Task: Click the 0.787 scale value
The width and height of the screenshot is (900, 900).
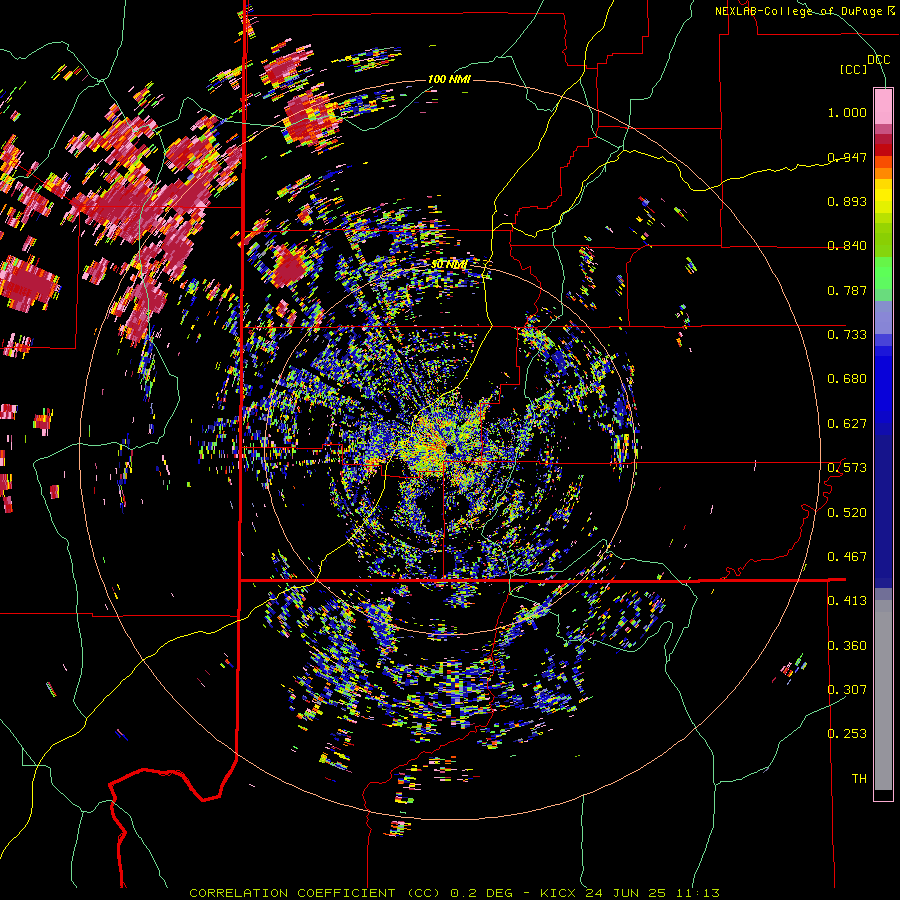Action: pyautogui.click(x=847, y=290)
